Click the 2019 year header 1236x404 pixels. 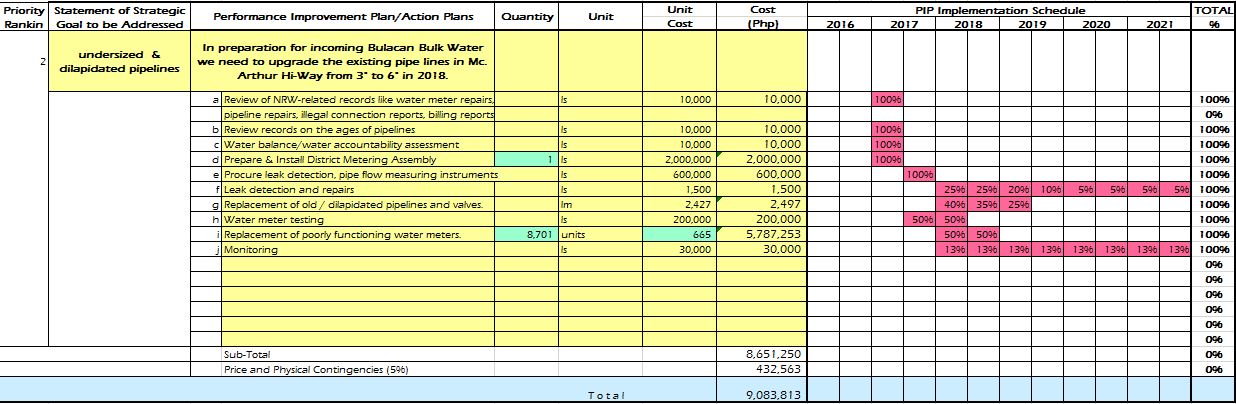point(1031,24)
